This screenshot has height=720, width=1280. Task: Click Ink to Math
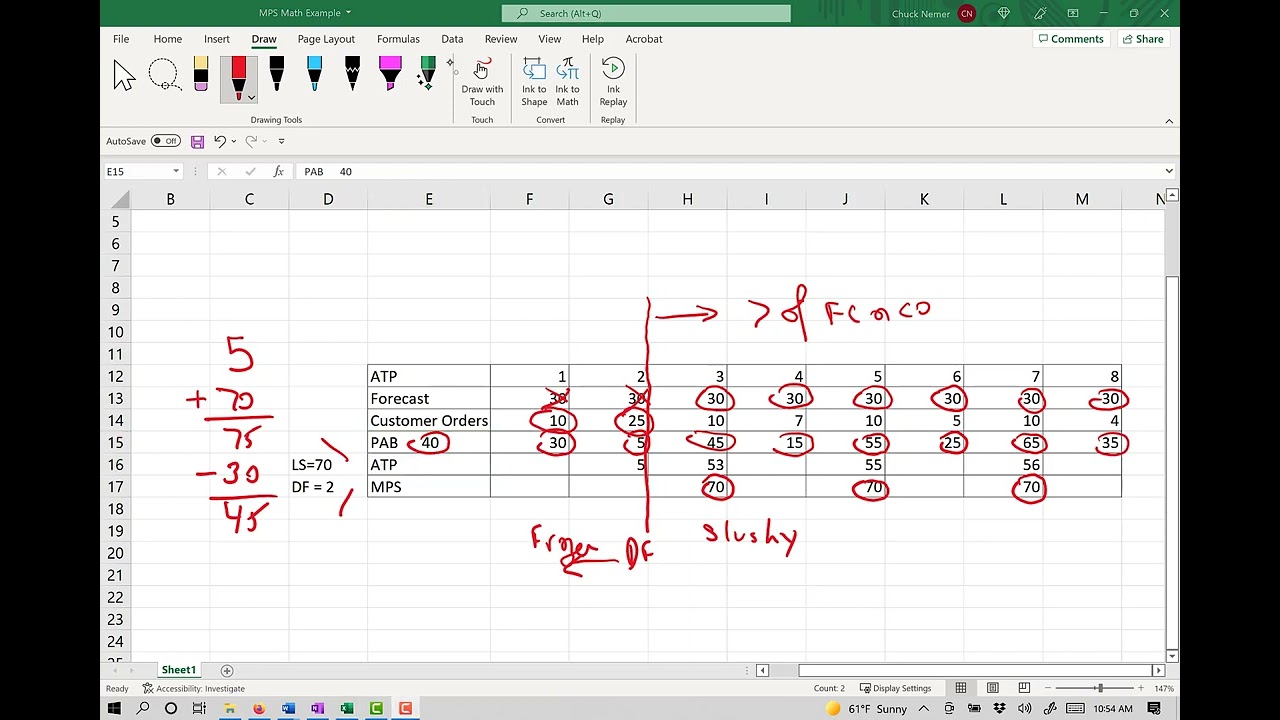pyautogui.click(x=567, y=82)
